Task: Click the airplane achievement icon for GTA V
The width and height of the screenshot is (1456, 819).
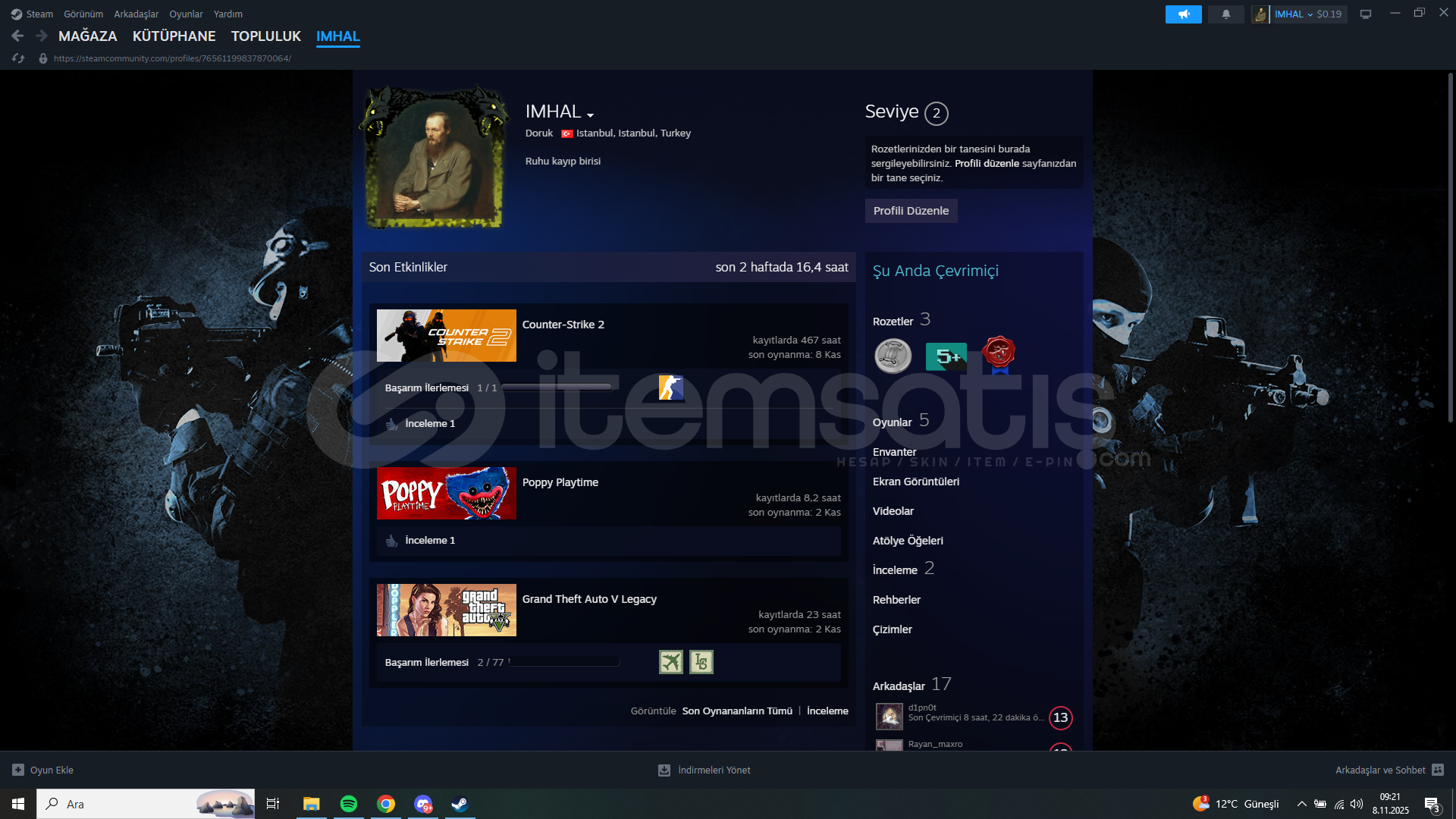Action: (x=670, y=662)
